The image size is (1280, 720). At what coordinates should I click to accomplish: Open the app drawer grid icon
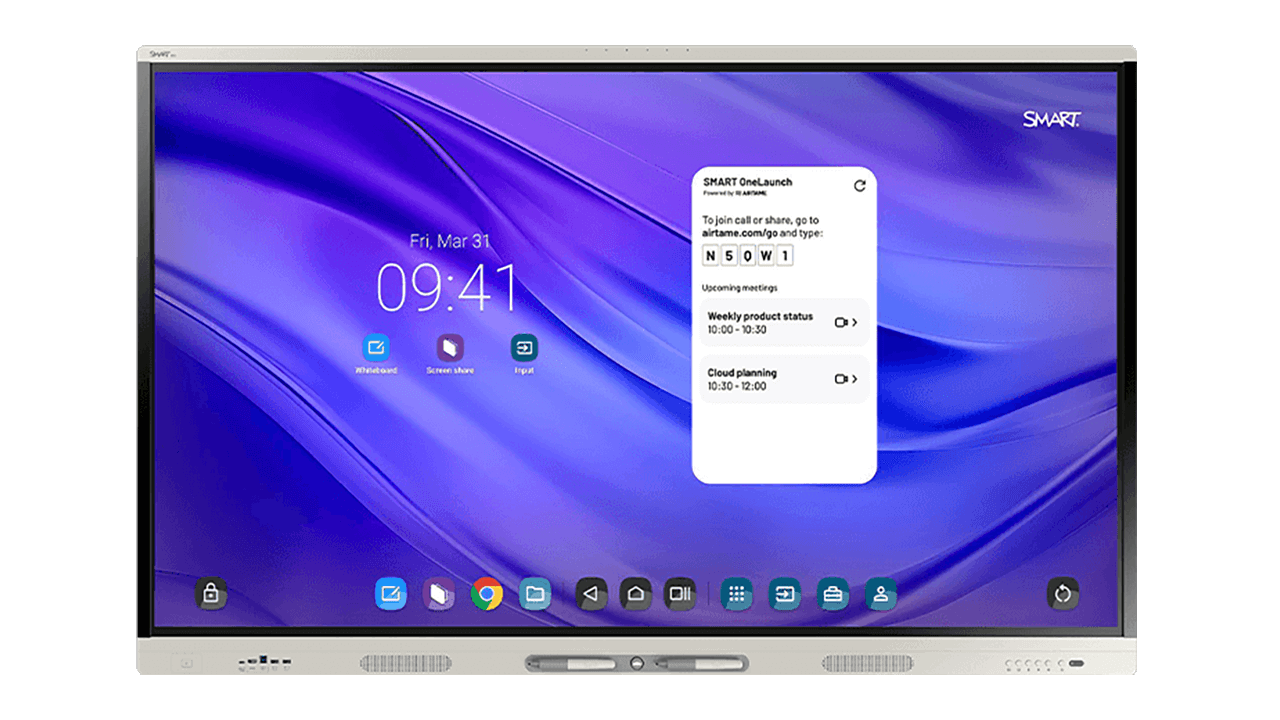[737, 593]
